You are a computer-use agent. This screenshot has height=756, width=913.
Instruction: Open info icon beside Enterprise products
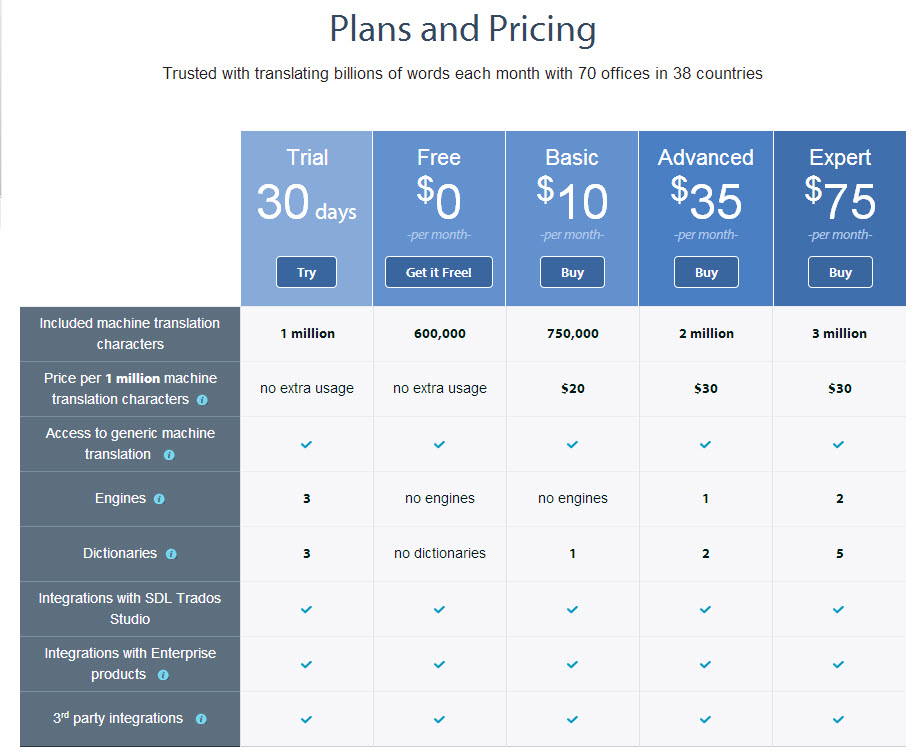(x=163, y=675)
